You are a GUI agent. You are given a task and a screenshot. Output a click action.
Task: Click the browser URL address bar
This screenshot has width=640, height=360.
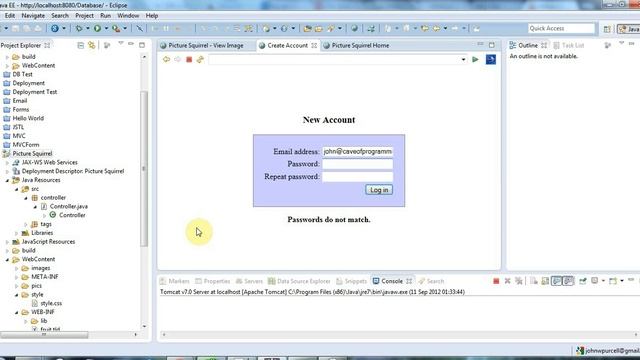tap(334, 60)
